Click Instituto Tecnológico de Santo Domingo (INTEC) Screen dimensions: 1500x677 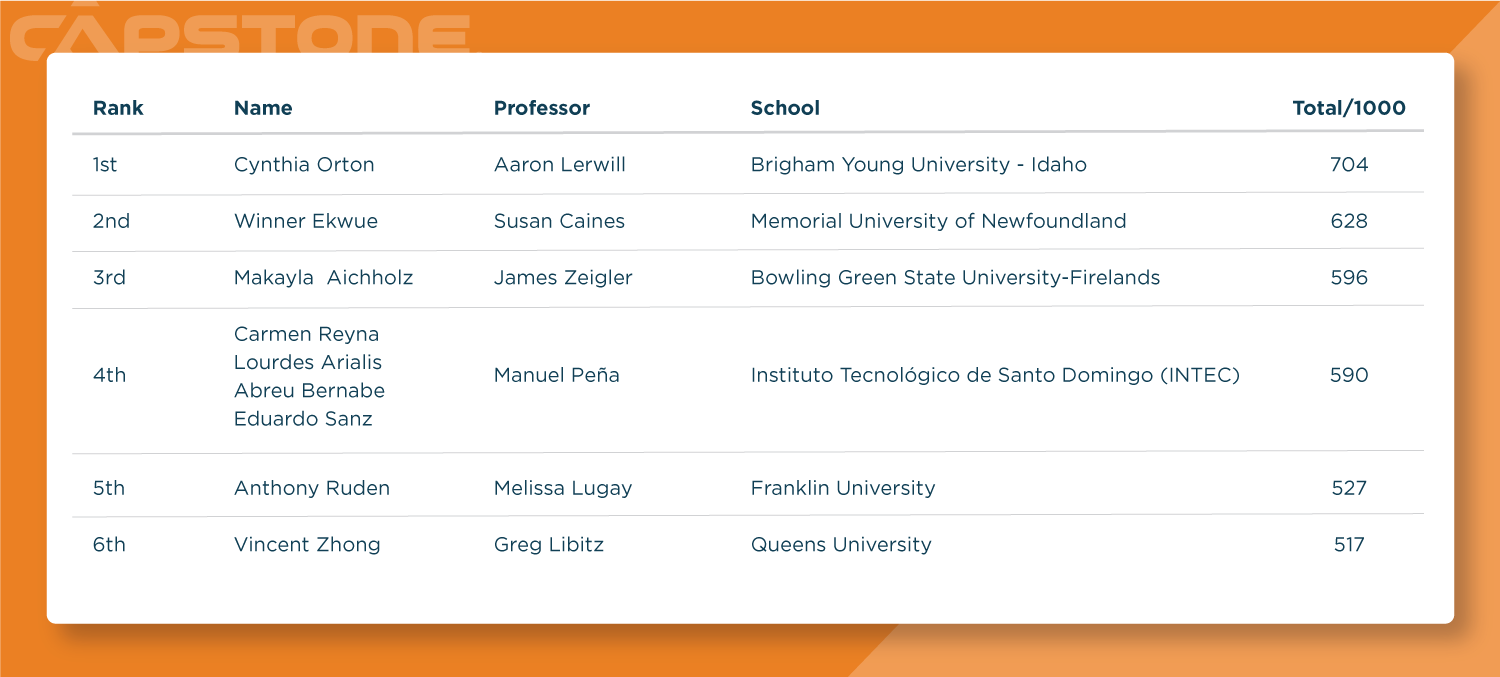(x=995, y=375)
